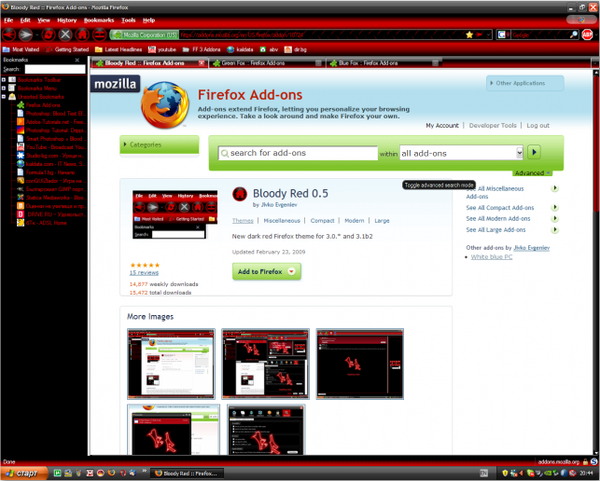Open the Add to Firefox dropdown arrow
This screenshot has height=481, width=600.
pos(292,272)
